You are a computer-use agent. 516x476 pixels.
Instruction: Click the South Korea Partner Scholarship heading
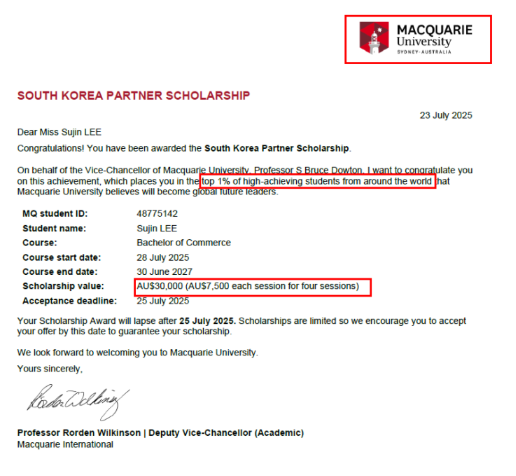(133, 96)
